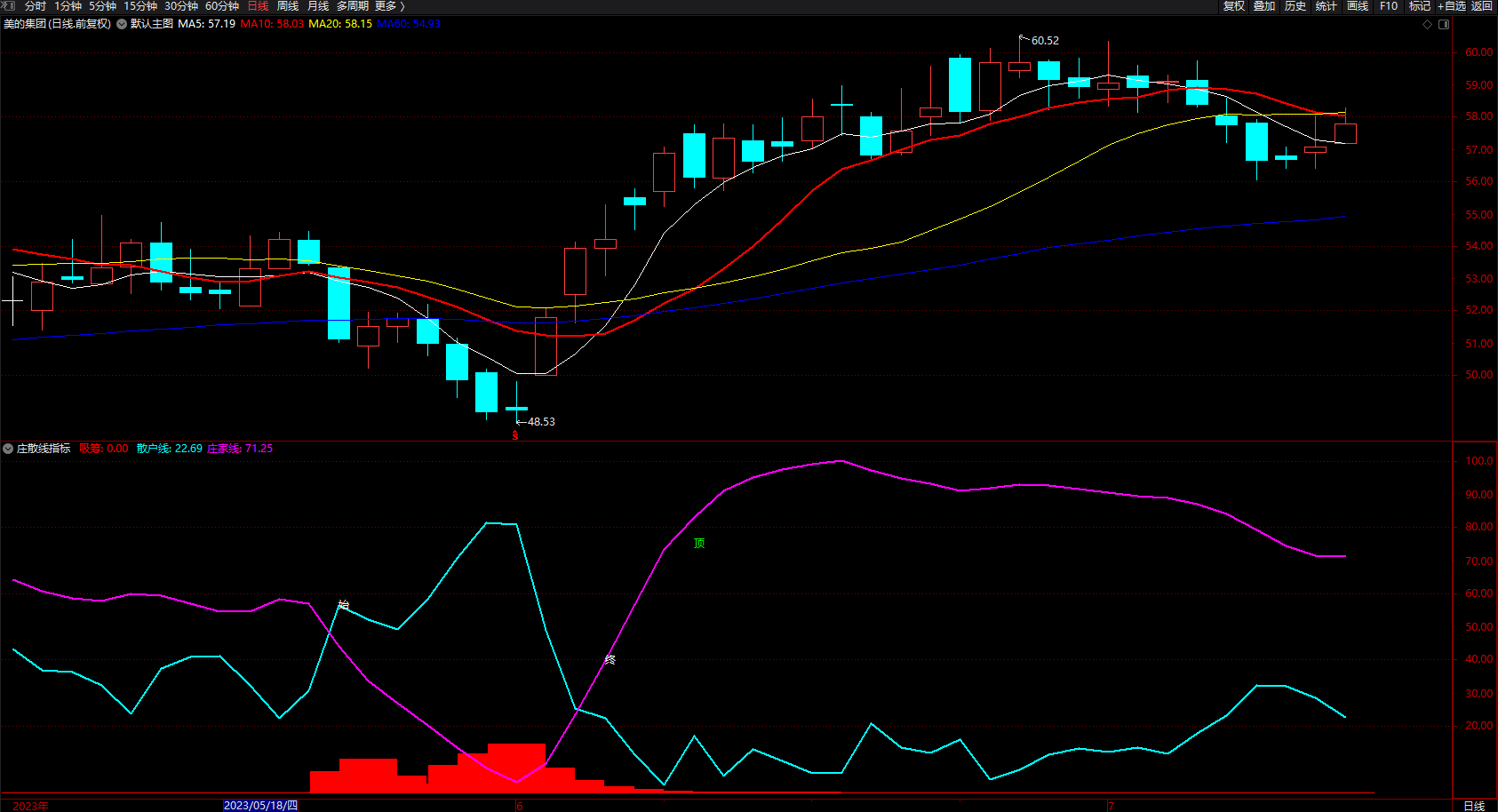Click the red $ marker below candles

click(515, 435)
